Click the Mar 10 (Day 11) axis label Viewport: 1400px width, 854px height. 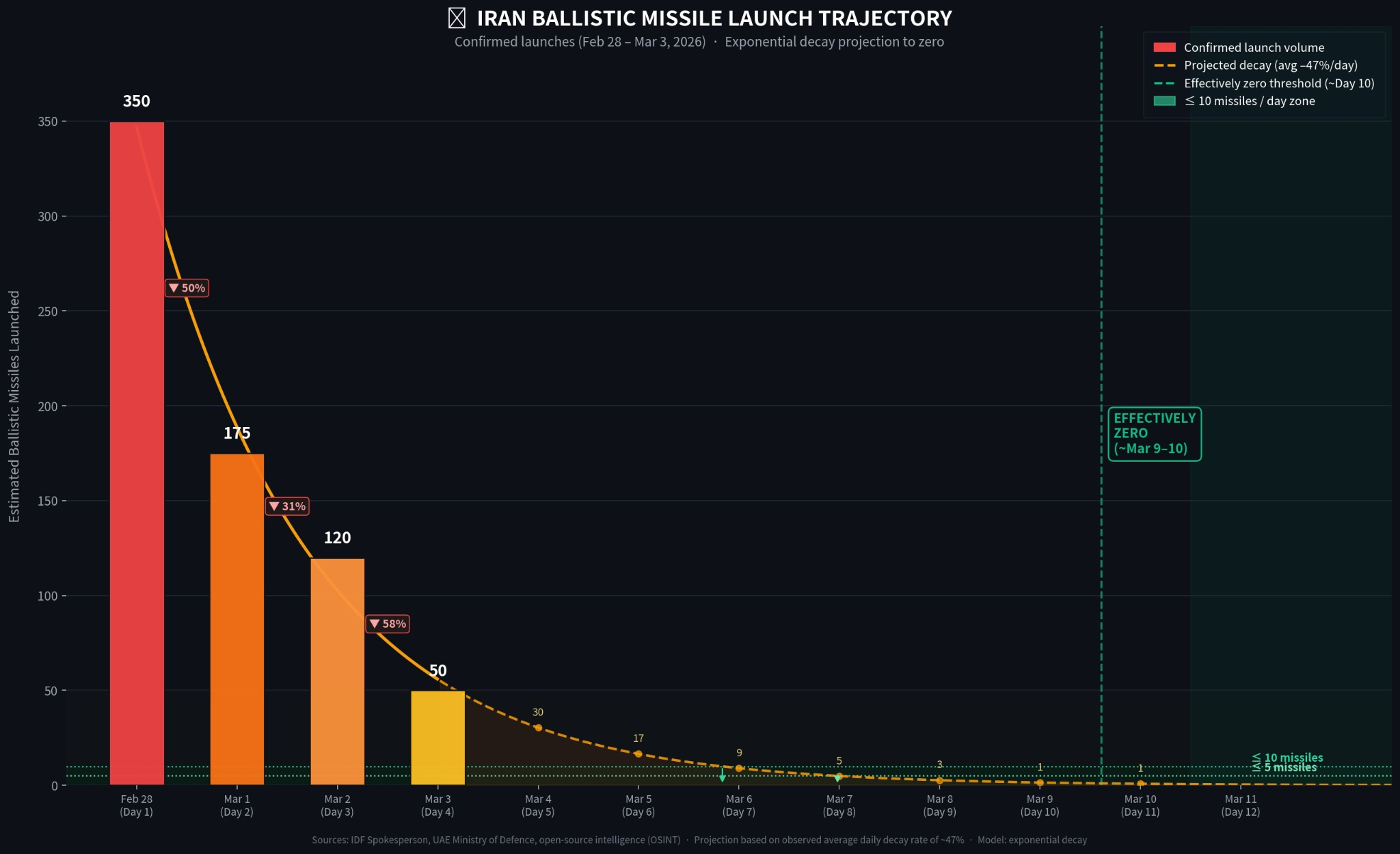[x=1140, y=805]
